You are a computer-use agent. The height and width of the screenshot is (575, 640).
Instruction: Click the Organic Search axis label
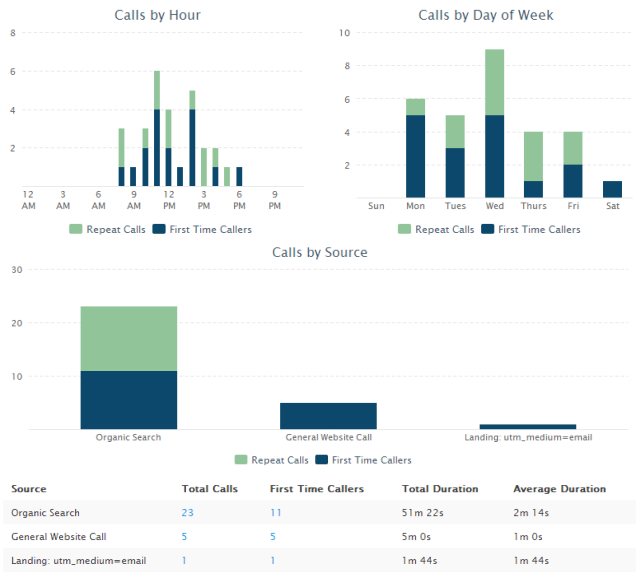[x=128, y=437]
